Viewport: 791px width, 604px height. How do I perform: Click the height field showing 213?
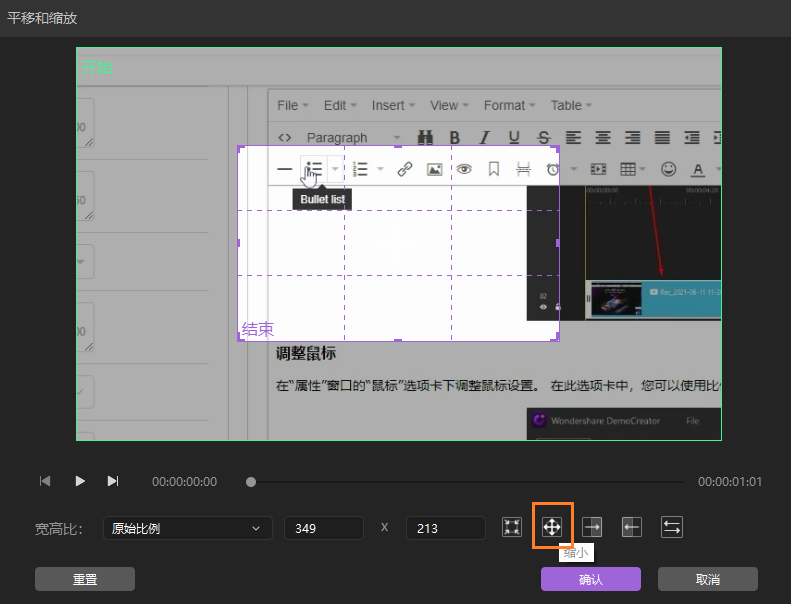pyautogui.click(x=445, y=528)
